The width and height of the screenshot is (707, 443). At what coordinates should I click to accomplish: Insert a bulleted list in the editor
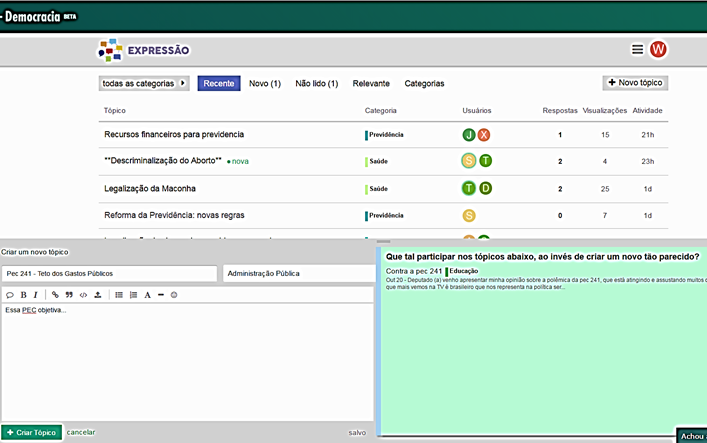[119, 295]
